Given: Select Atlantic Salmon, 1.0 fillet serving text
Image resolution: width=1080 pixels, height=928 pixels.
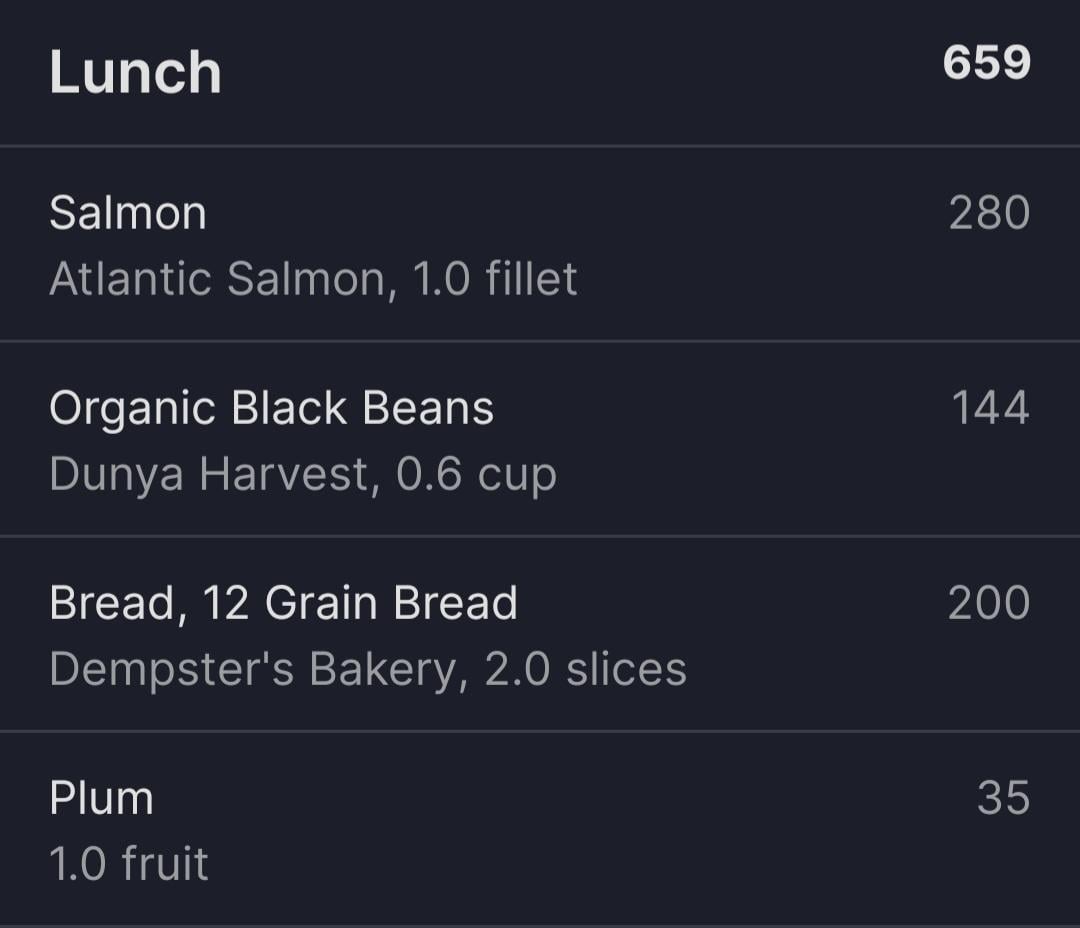Looking at the screenshot, I should click(x=313, y=279).
